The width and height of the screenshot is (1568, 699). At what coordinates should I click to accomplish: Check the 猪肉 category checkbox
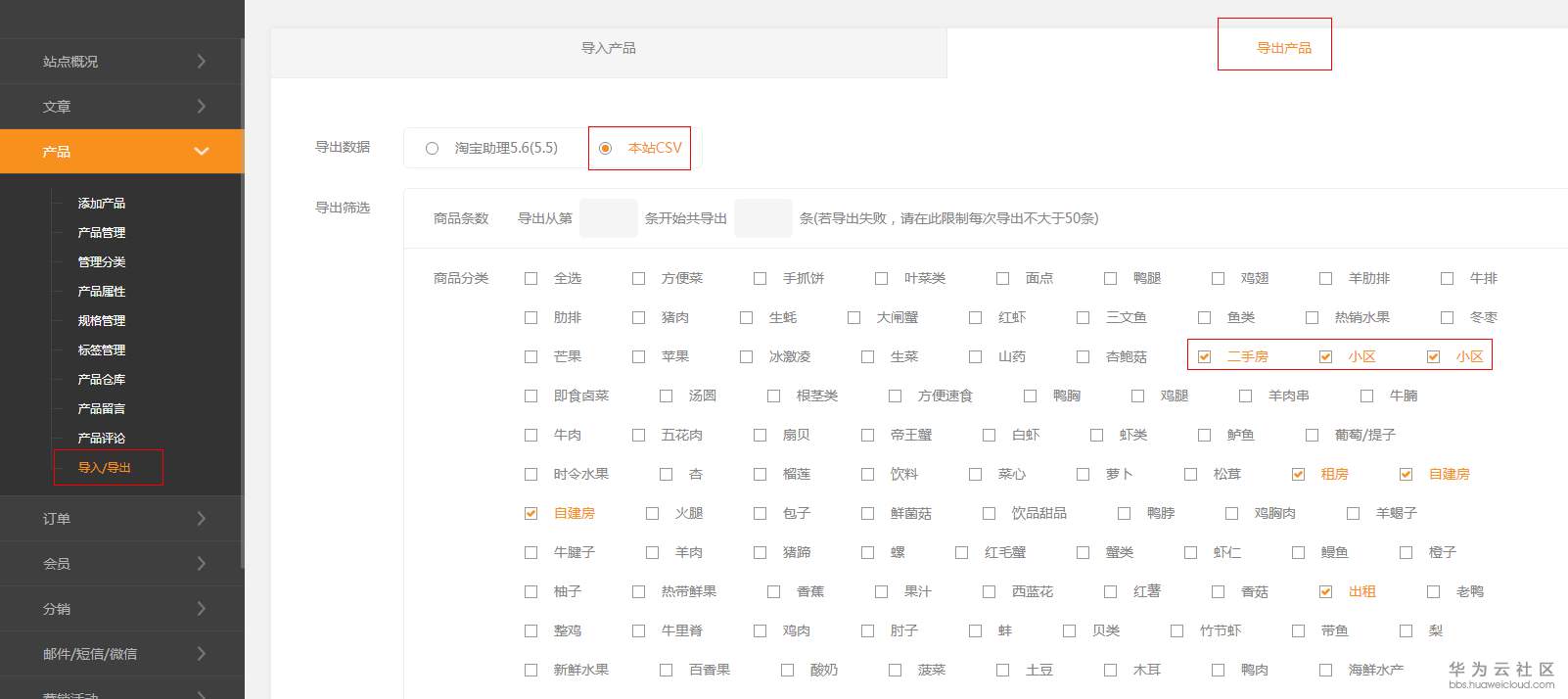tap(638, 317)
